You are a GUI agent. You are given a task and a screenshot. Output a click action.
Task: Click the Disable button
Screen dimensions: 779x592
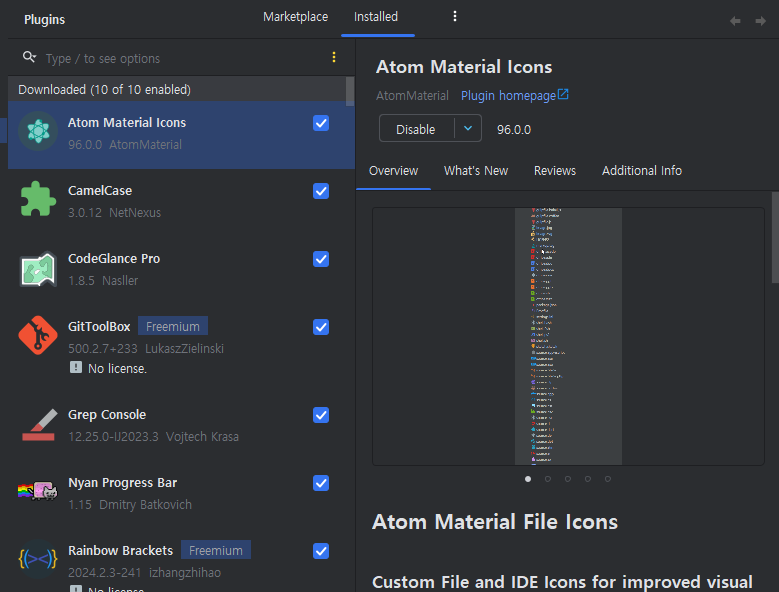click(x=416, y=129)
